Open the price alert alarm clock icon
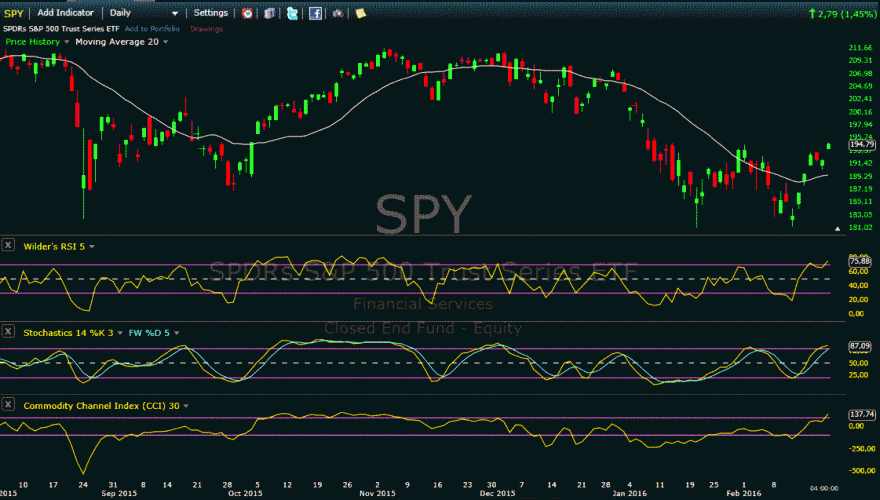 (247, 13)
